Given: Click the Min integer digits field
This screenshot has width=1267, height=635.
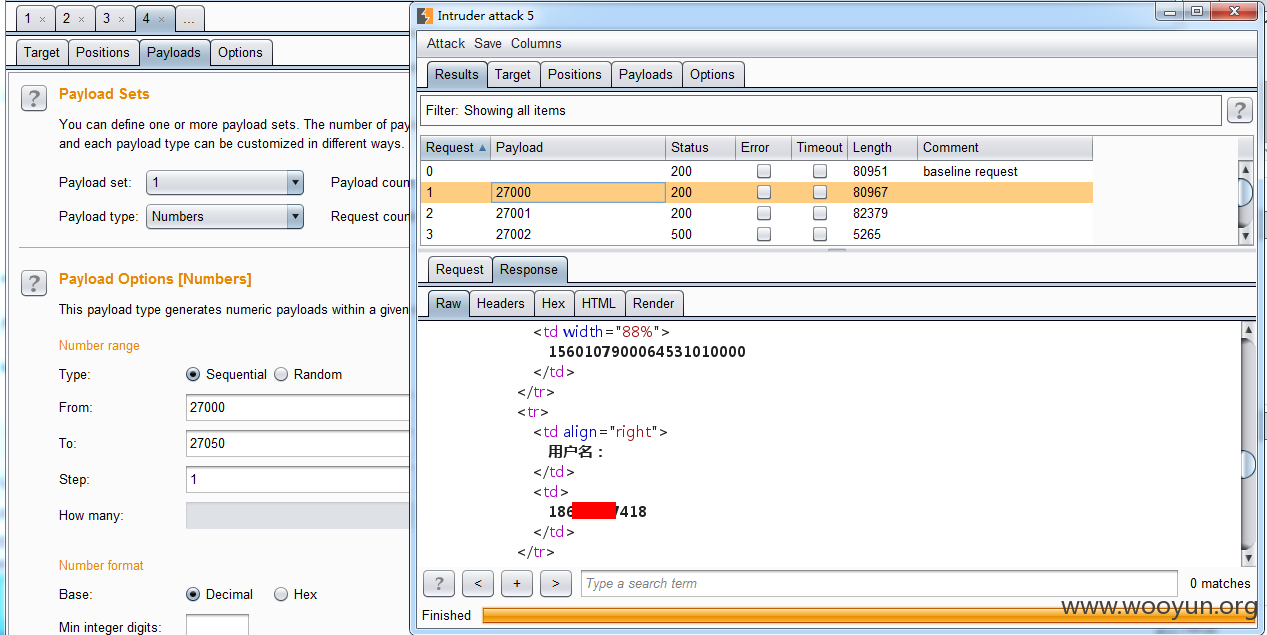Looking at the screenshot, I should pos(217,626).
